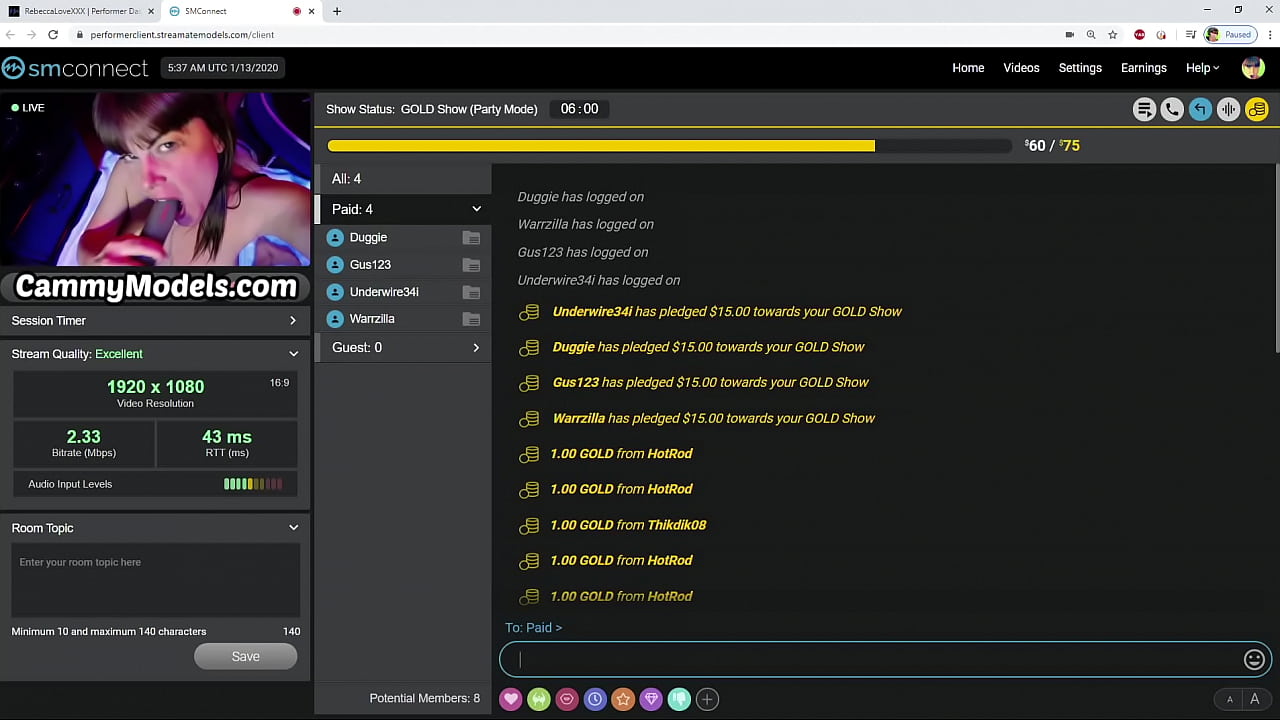Collapse the Stream Quality section
Screen dimensions: 1280x720
coord(293,354)
